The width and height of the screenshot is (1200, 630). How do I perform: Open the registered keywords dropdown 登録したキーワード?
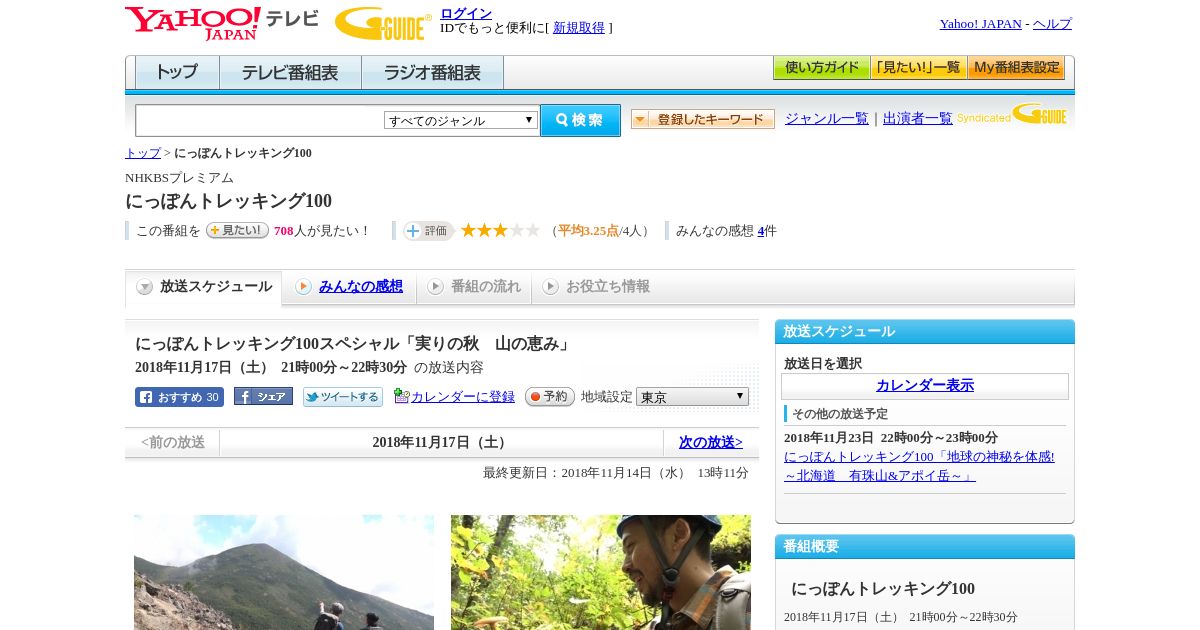703,119
